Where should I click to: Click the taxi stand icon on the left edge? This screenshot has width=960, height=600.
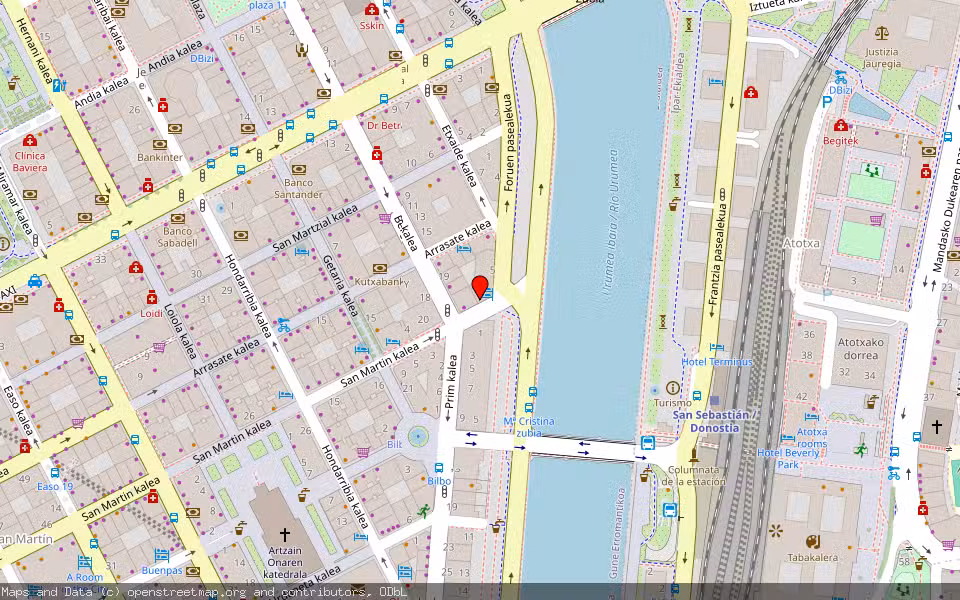pos(35,281)
